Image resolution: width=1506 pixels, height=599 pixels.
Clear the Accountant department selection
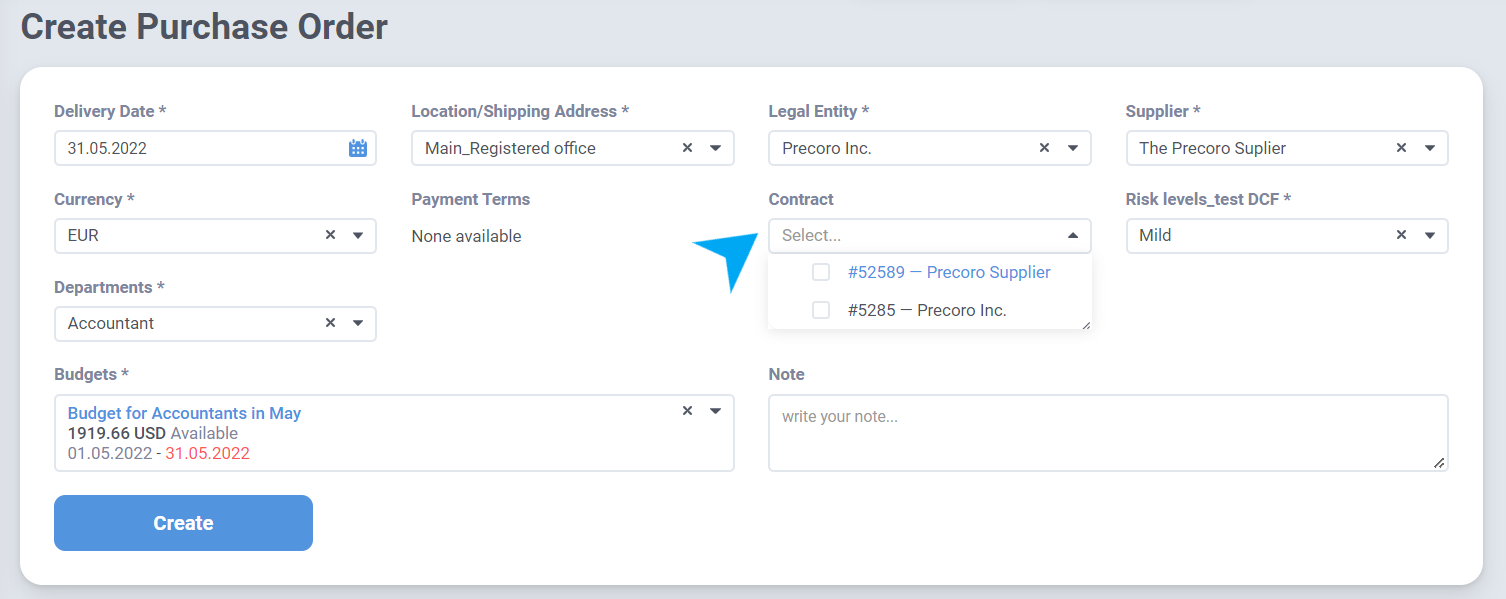[x=330, y=323]
